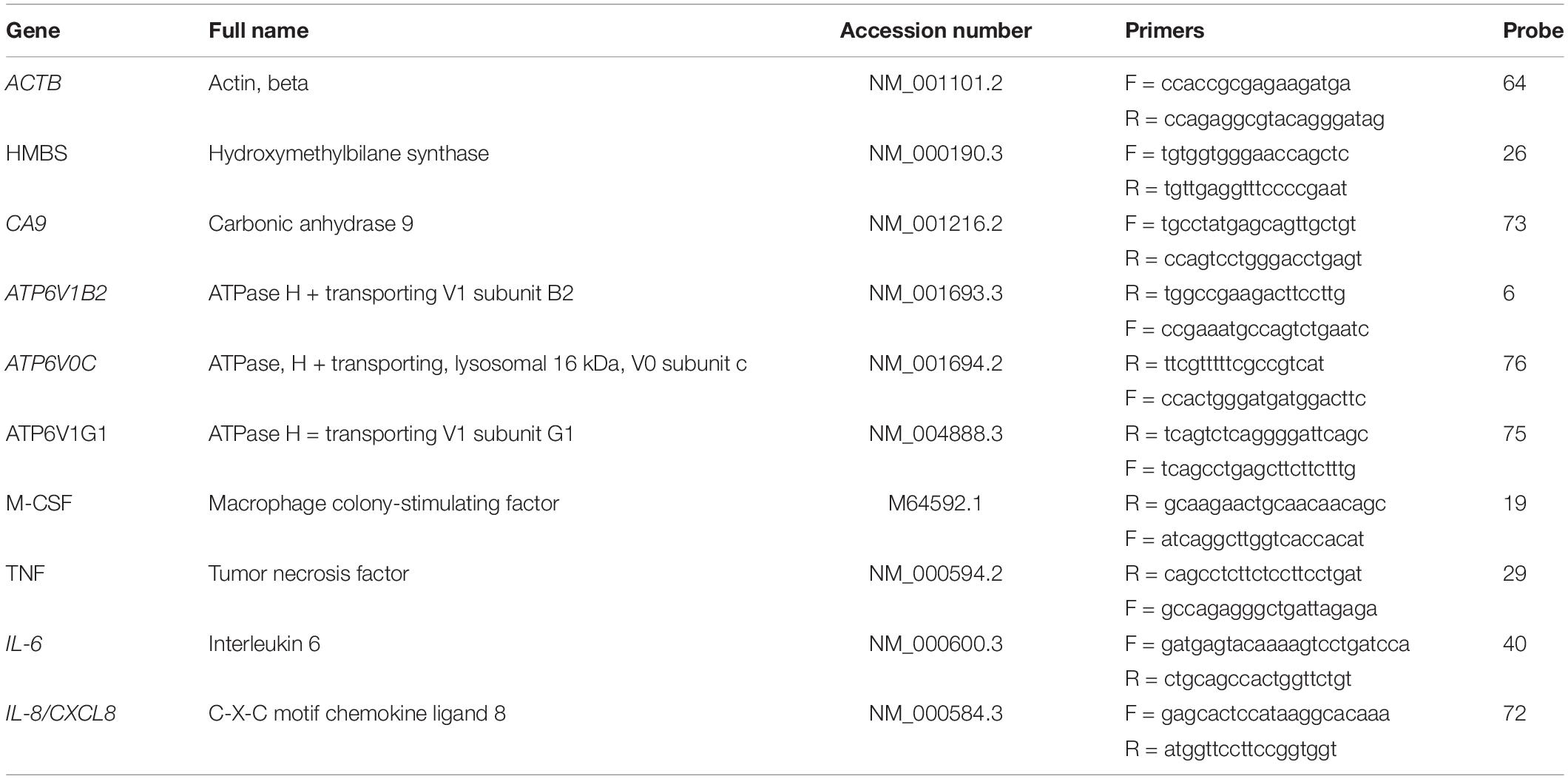Click the ATP6V0C gene name
The image size is (1568, 779).
tap(50, 364)
